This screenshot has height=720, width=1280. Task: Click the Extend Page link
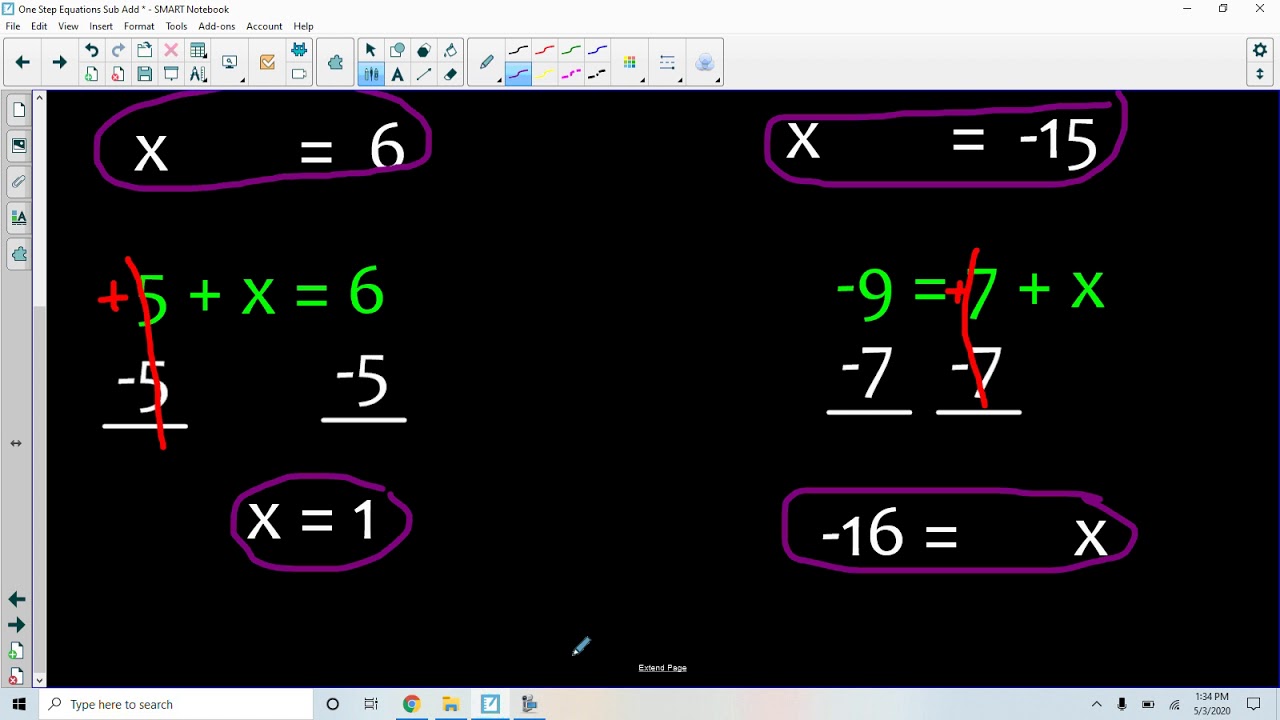point(662,667)
